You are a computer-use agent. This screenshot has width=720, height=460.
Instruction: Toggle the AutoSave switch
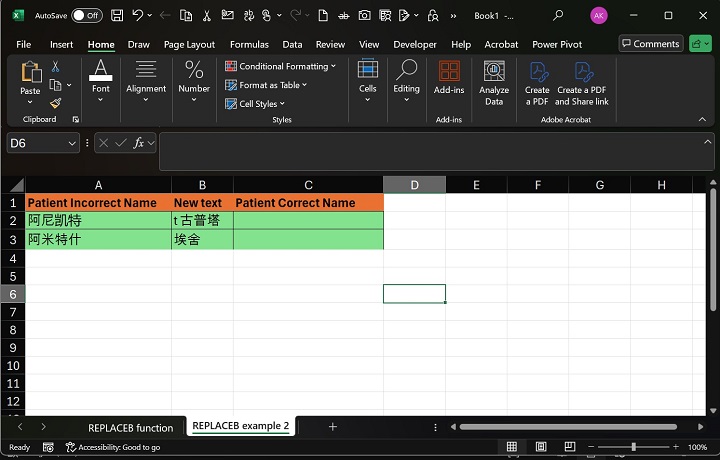(86, 16)
